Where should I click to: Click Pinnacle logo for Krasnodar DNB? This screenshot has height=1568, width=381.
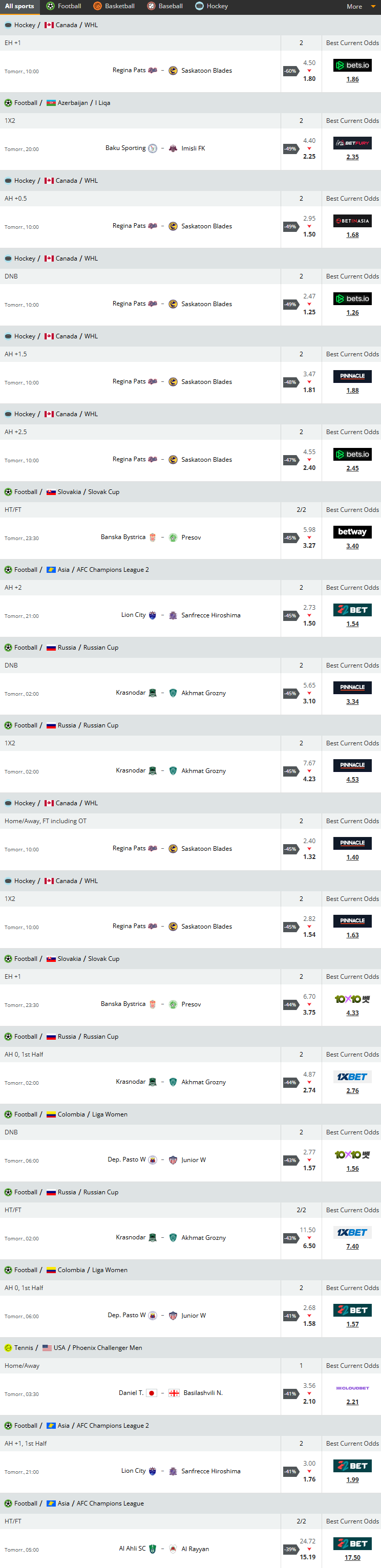(x=352, y=688)
